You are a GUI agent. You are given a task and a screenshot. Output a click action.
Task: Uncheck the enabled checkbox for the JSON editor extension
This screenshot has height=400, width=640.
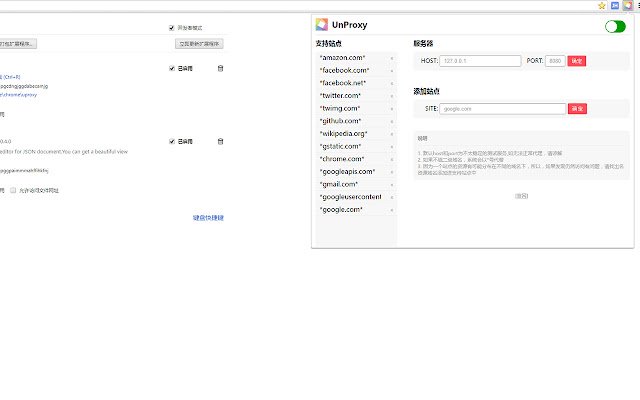pyautogui.click(x=172, y=142)
